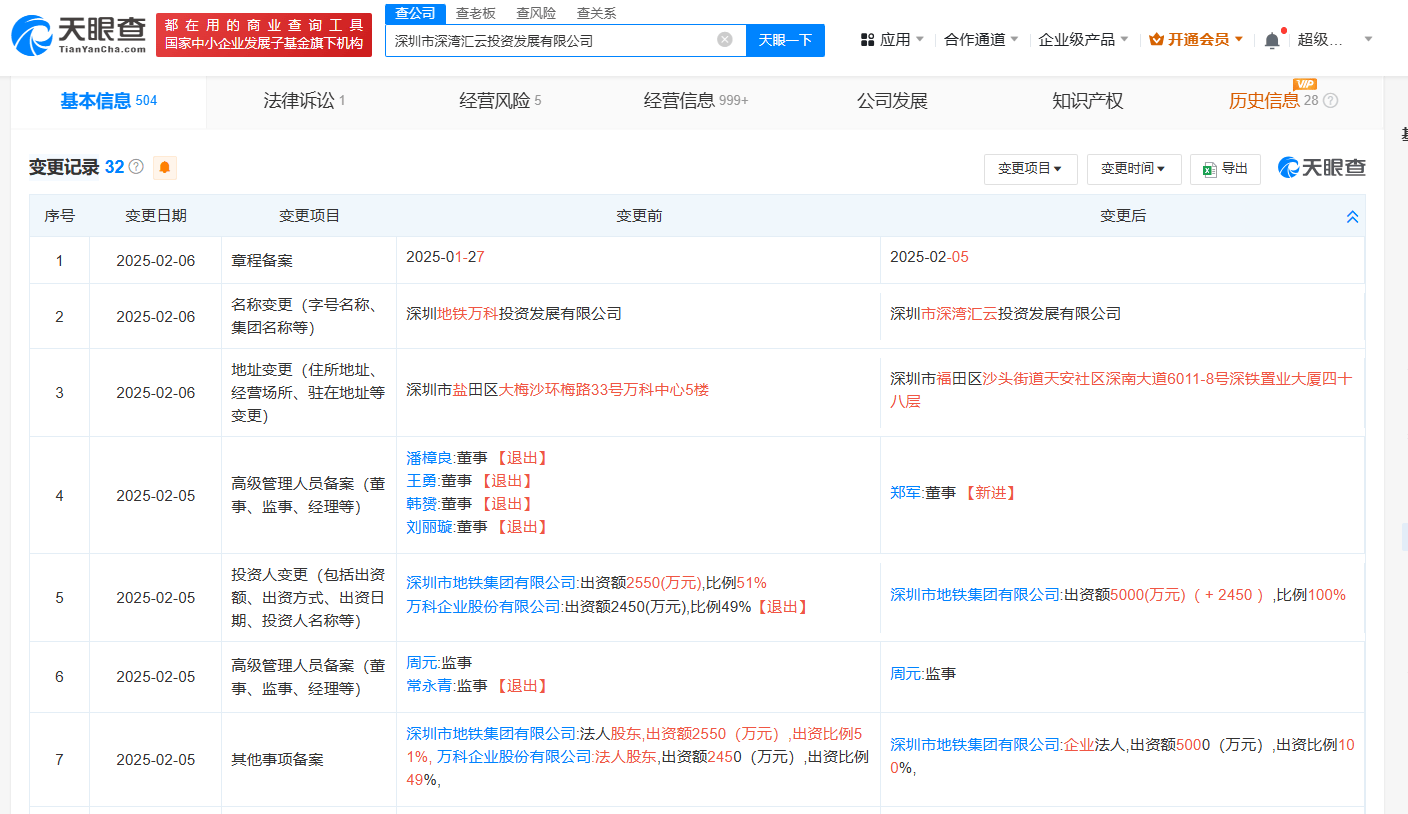Viewport: 1408px width, 814px height.
Task: Open the 郑军 director link
Action: 905,493
